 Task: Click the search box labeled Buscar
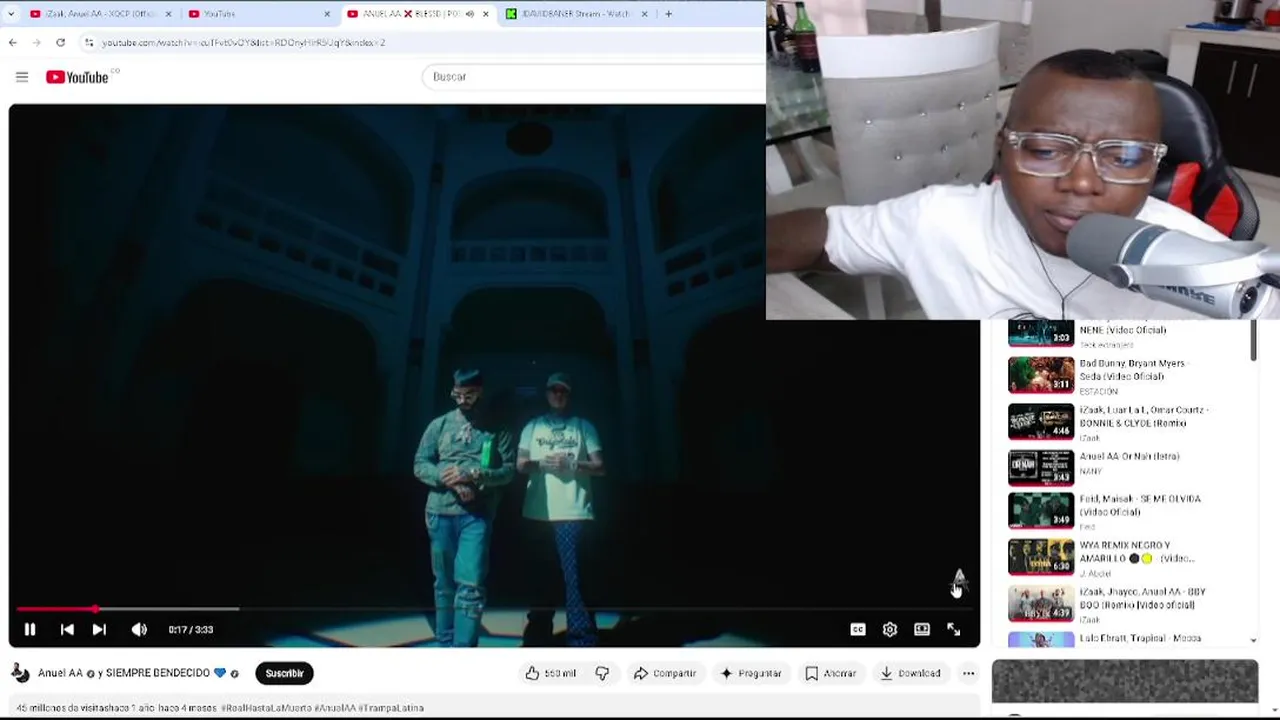(x=594, y=77)
